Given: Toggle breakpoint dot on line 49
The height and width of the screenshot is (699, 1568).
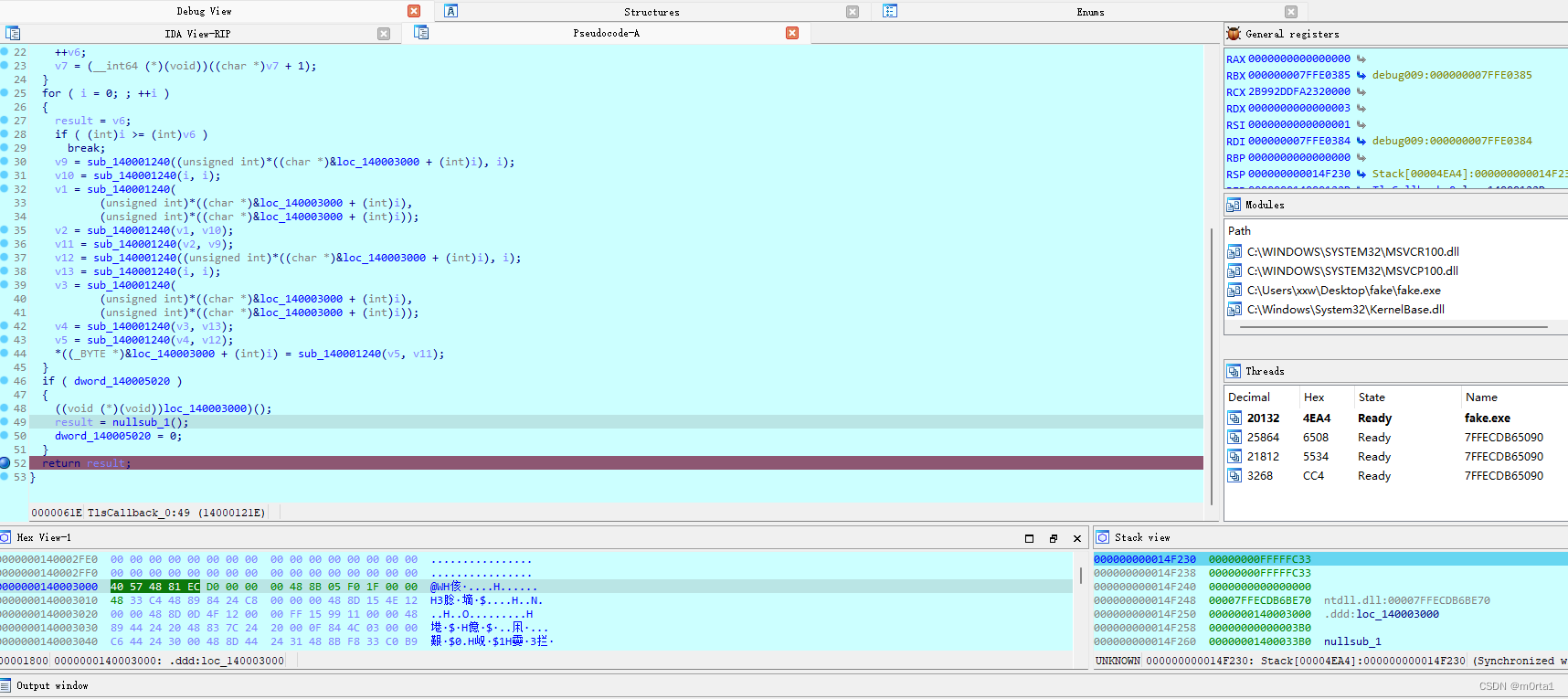Looking at the screenshot, I should pos(5,422).
